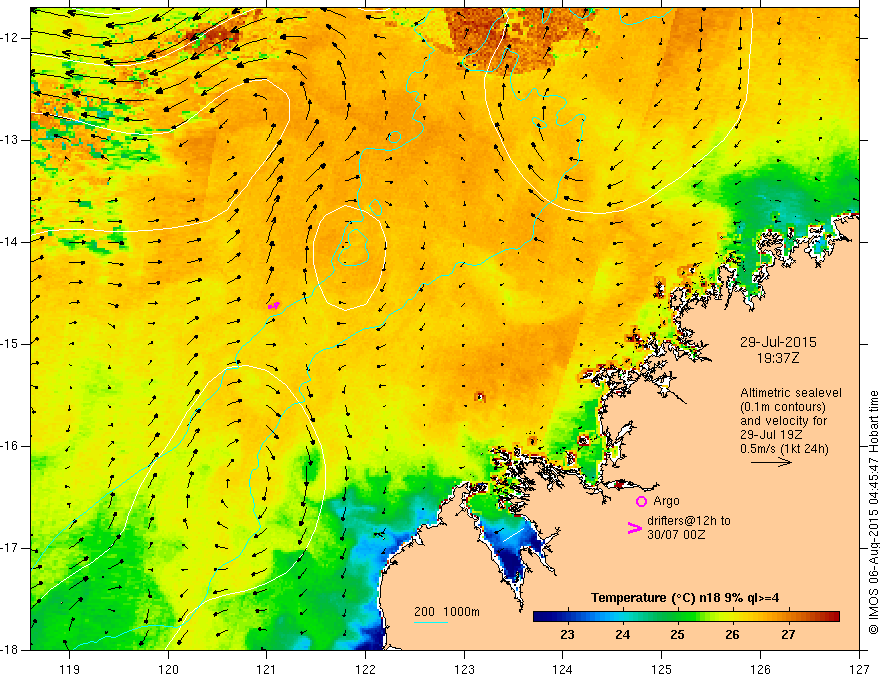Click the '(0.1m contours)' text line
This screenshot has height=680, width=880.
tap(783, 407)
